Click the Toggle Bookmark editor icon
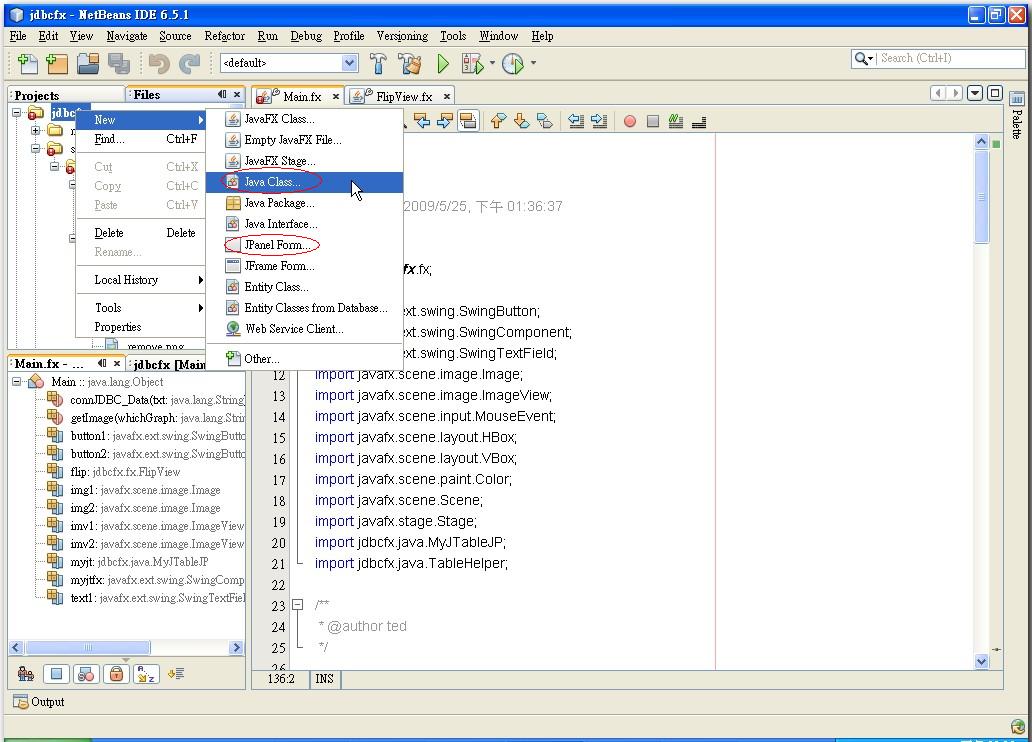Image resolution: width=1032 pixels, height=742 pixels. (544, 120)
